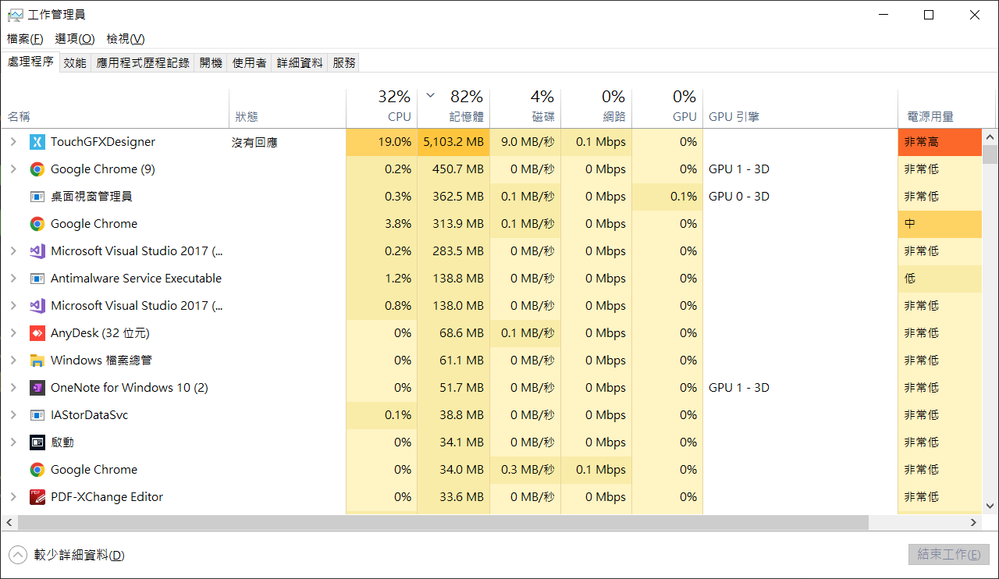Expand the AnyDesk (32 位元) row

pos(13,333)
